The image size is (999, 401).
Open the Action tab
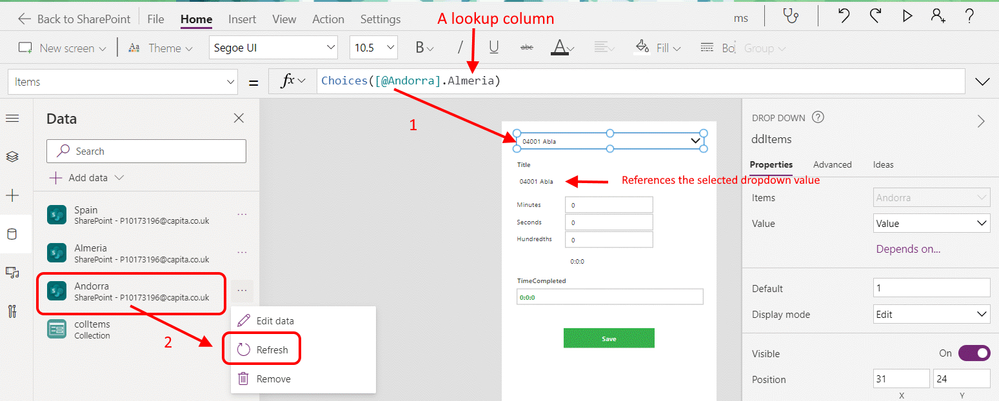(328, 19)
